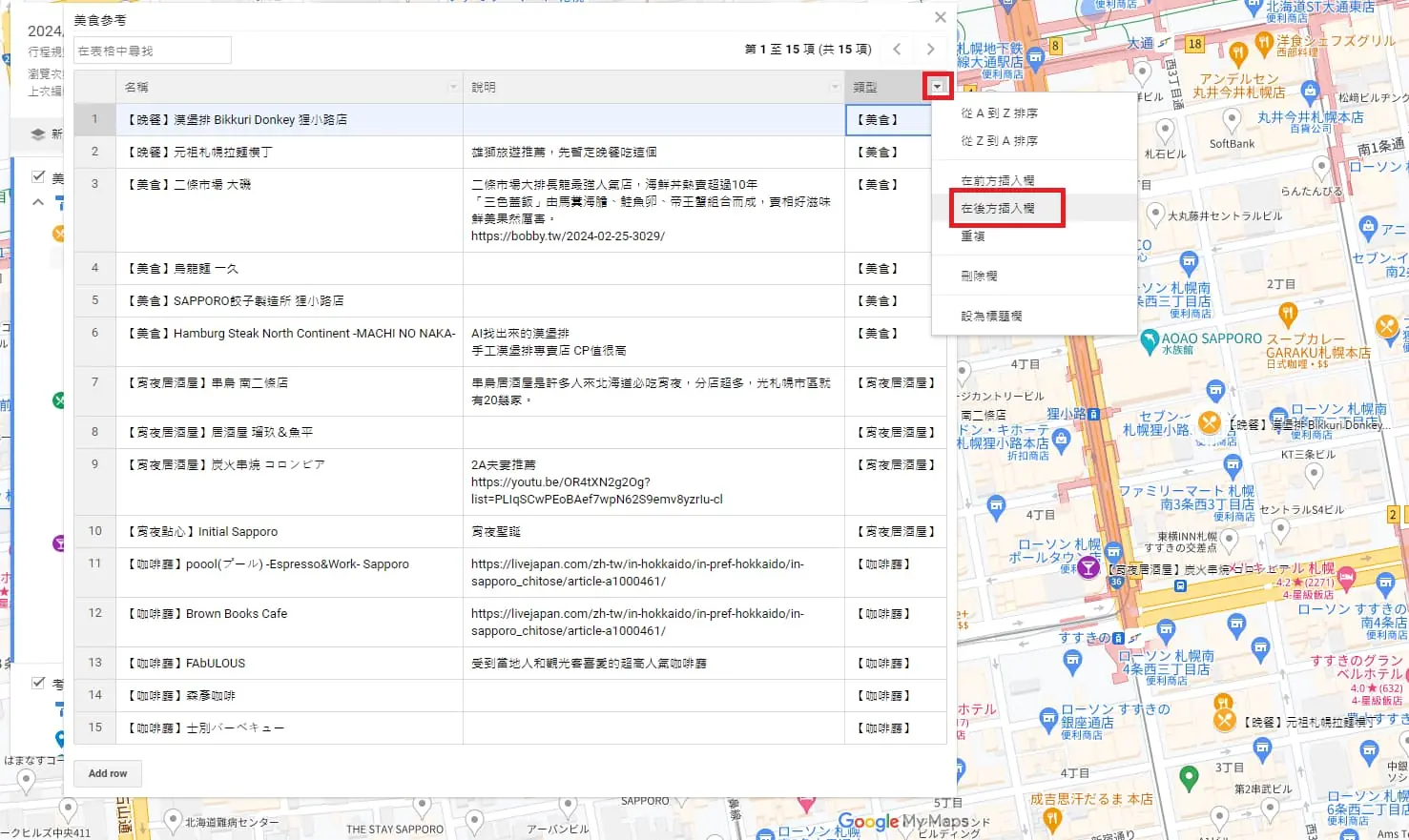The height and width of the screenshot is (840, 1409).
Task: Select the ファミリーマート 札幌南3条西3丁目店 shop icon
Action: [1233, 466]
